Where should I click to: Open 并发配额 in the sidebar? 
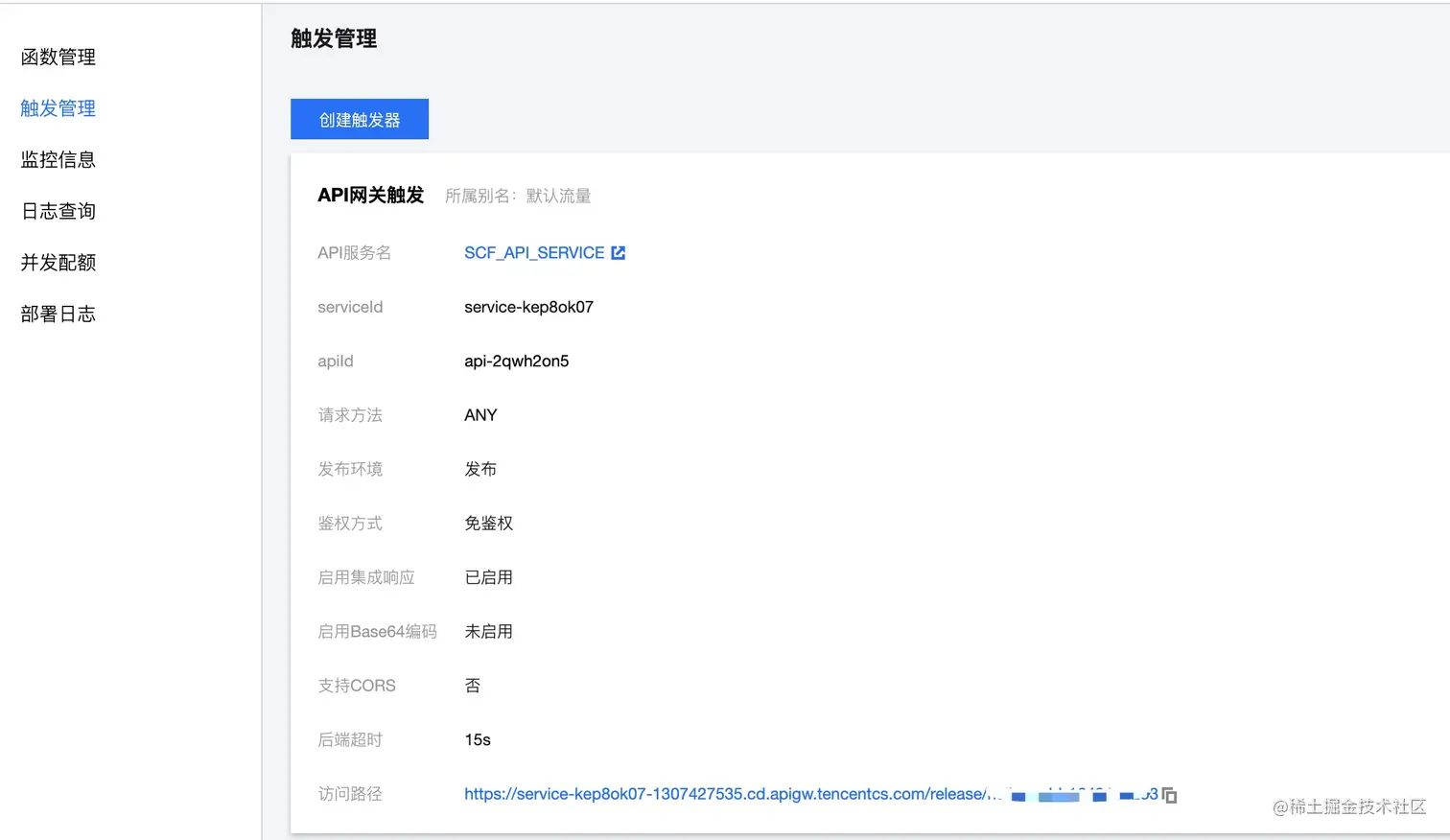(58, 262)
